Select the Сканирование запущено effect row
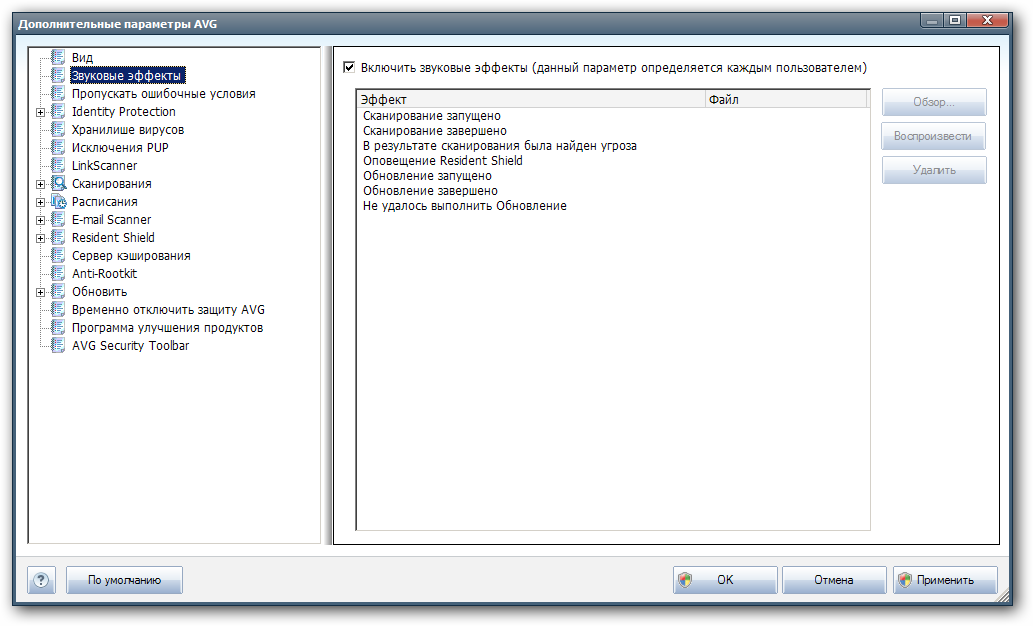 pyautogui.click(x=613, y=116)
